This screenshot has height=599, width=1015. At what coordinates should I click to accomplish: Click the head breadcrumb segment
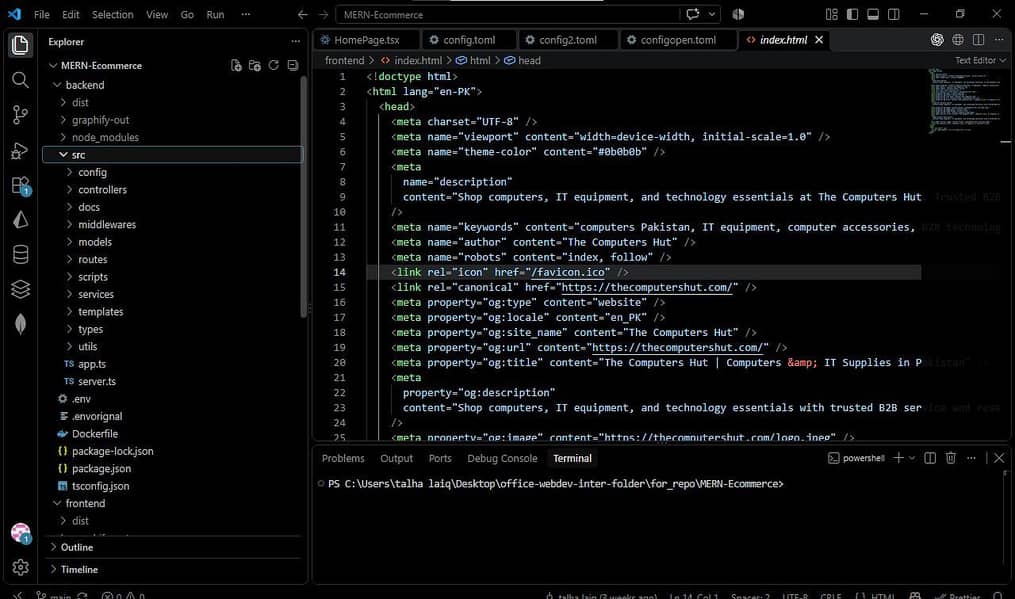coord(523,60)
